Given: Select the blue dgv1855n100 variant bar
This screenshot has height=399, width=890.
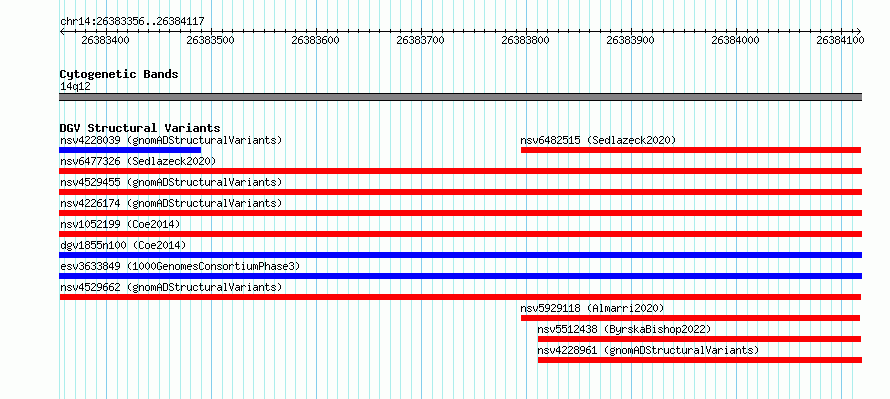Looking at the screenshot, I should click(460, 255).
